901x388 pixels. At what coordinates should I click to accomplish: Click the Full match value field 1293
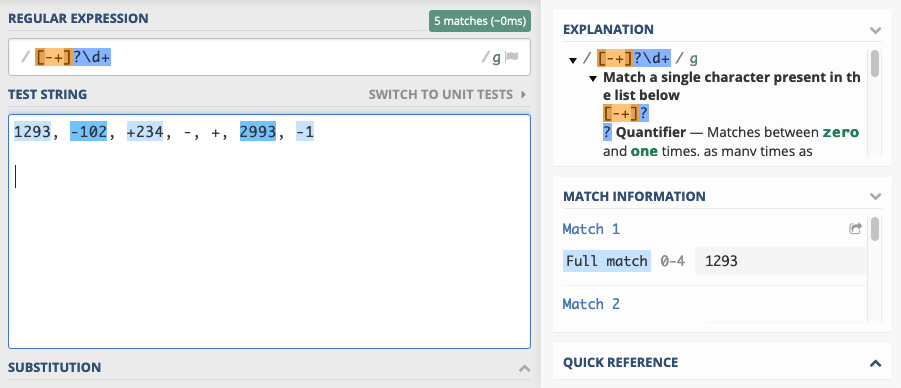coord(781,261)
